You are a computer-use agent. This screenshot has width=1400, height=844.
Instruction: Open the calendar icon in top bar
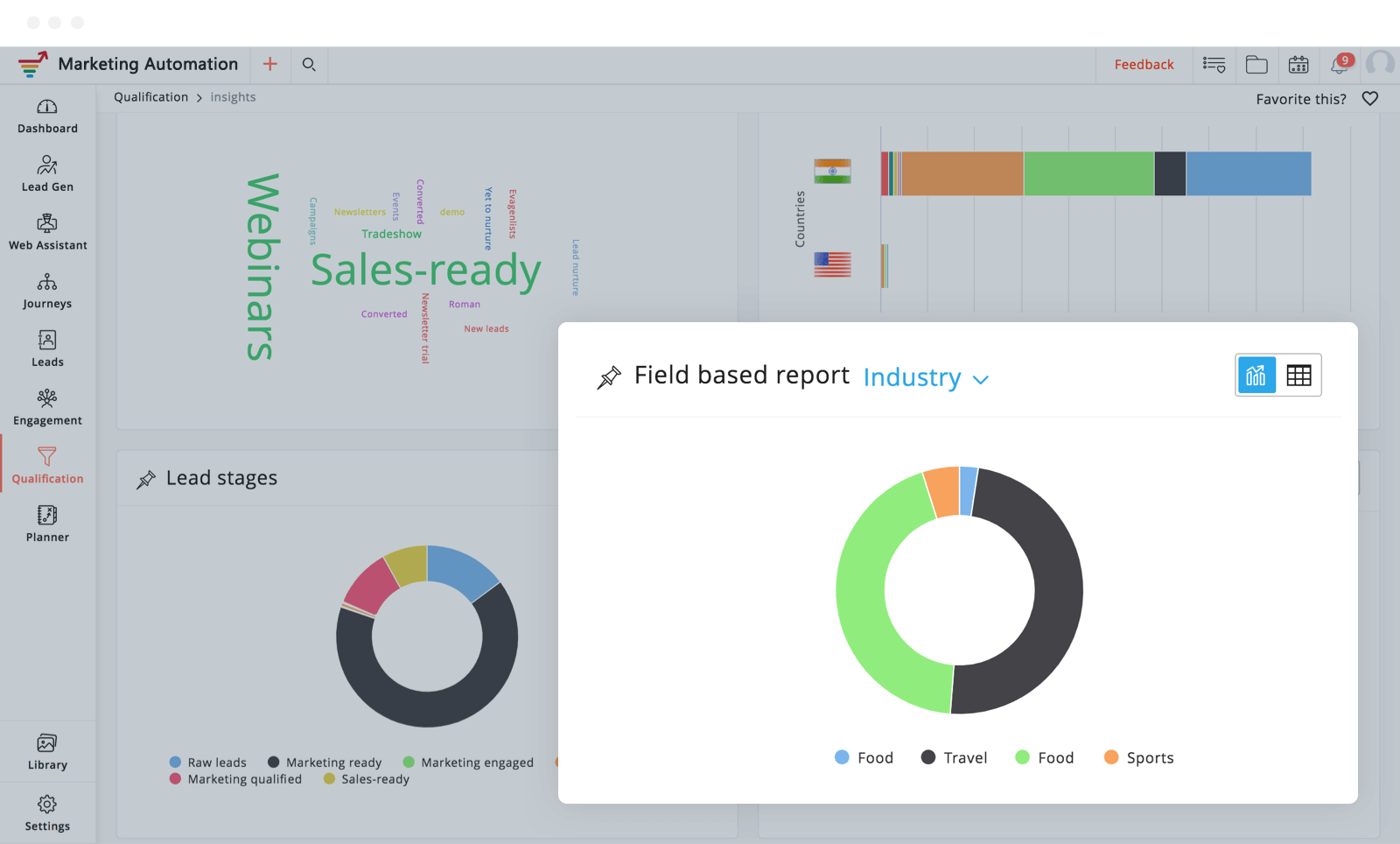tap(1298, 65)
